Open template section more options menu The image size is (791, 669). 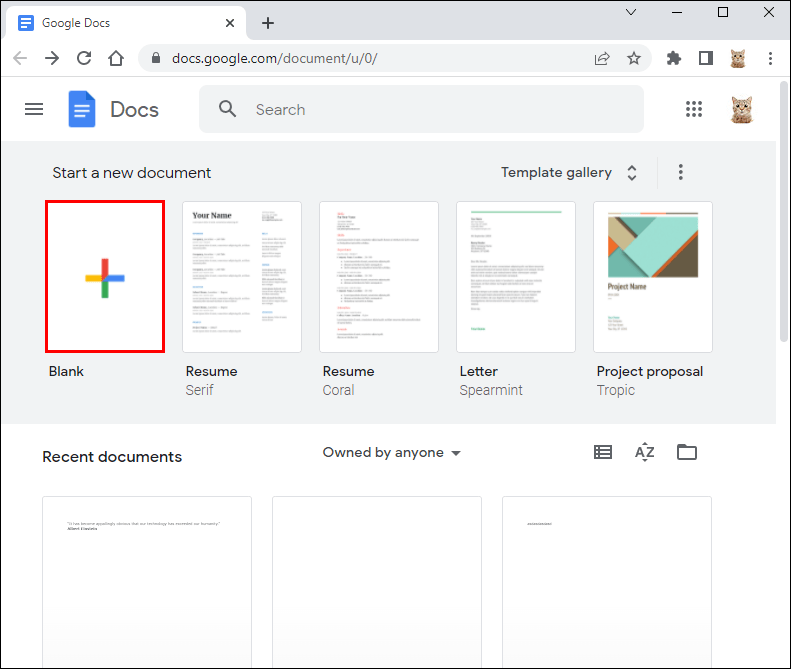[681, 172]
